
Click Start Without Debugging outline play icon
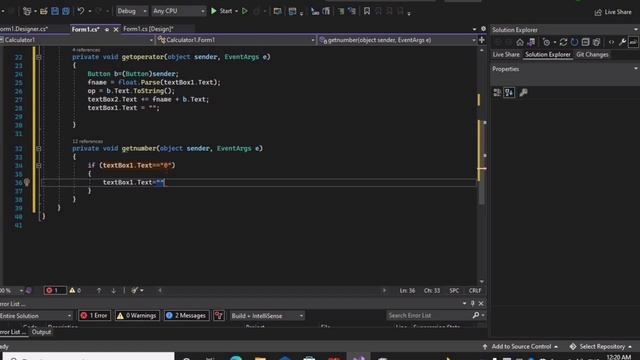click(244, 11)
